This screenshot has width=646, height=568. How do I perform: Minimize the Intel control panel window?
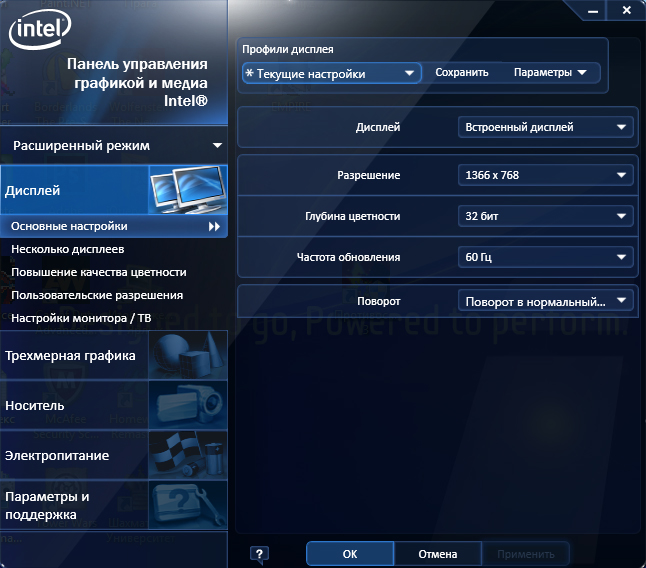point(593,11)
